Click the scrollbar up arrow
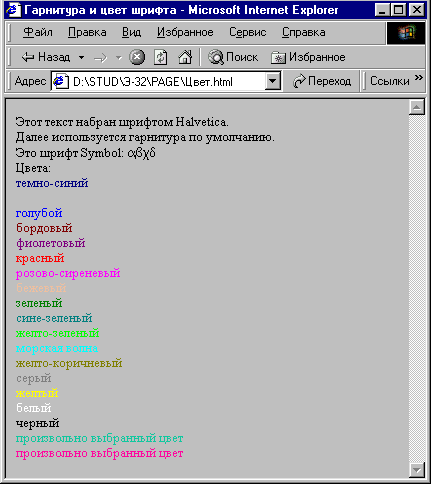 tap(417, 107)
